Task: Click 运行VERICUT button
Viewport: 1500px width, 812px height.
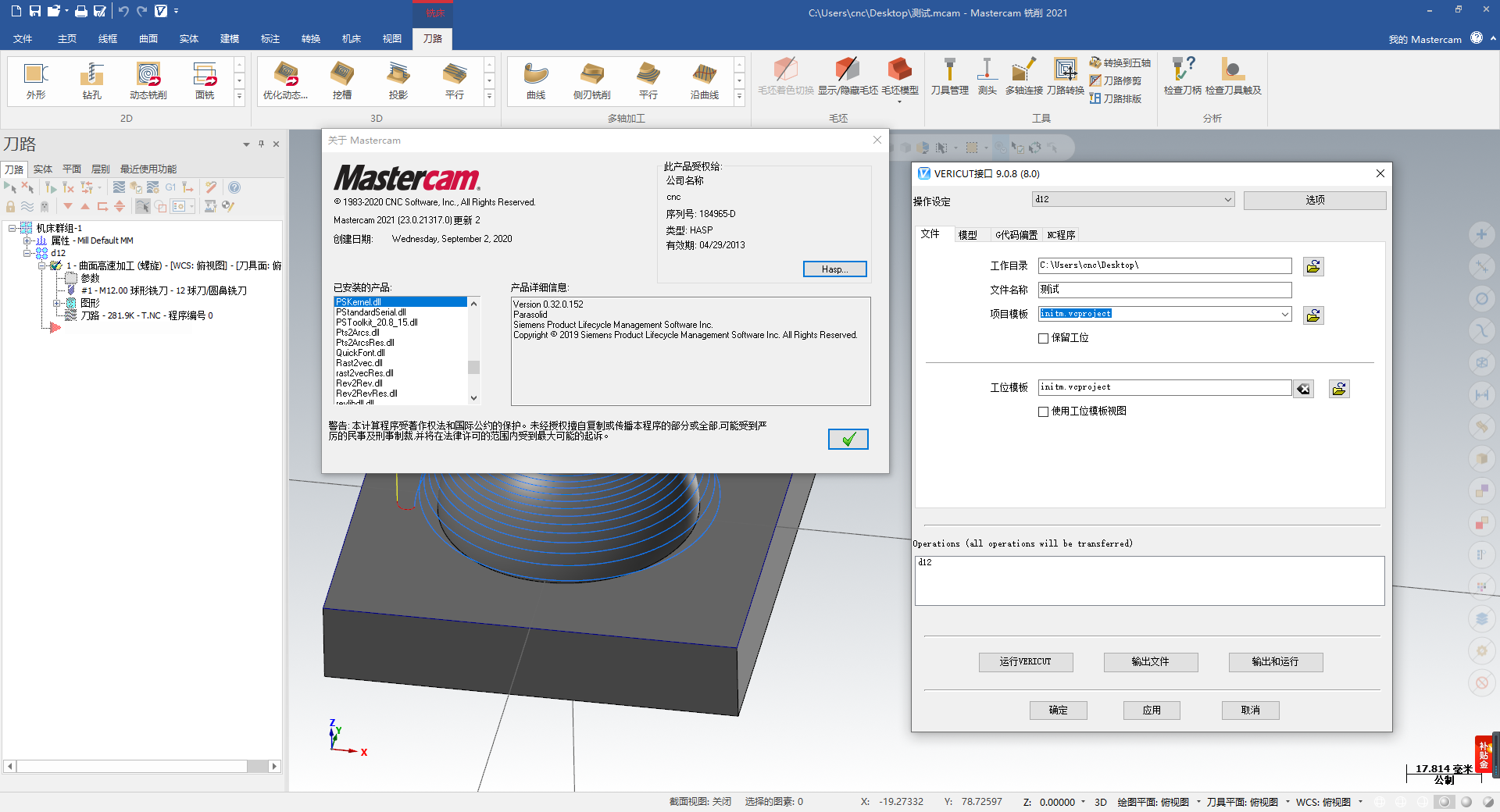Action: pyautogui.click(x=1025, y=662)
